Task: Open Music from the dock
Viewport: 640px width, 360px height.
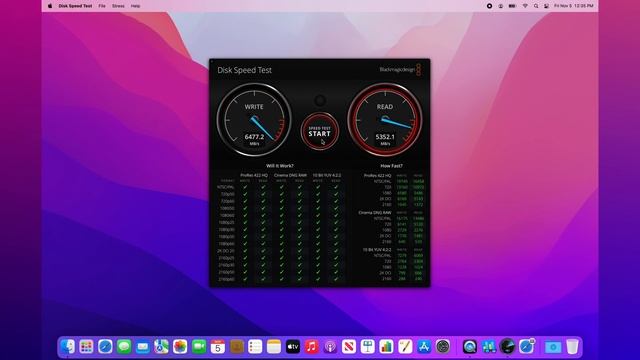Action: [x=311, y=347]
